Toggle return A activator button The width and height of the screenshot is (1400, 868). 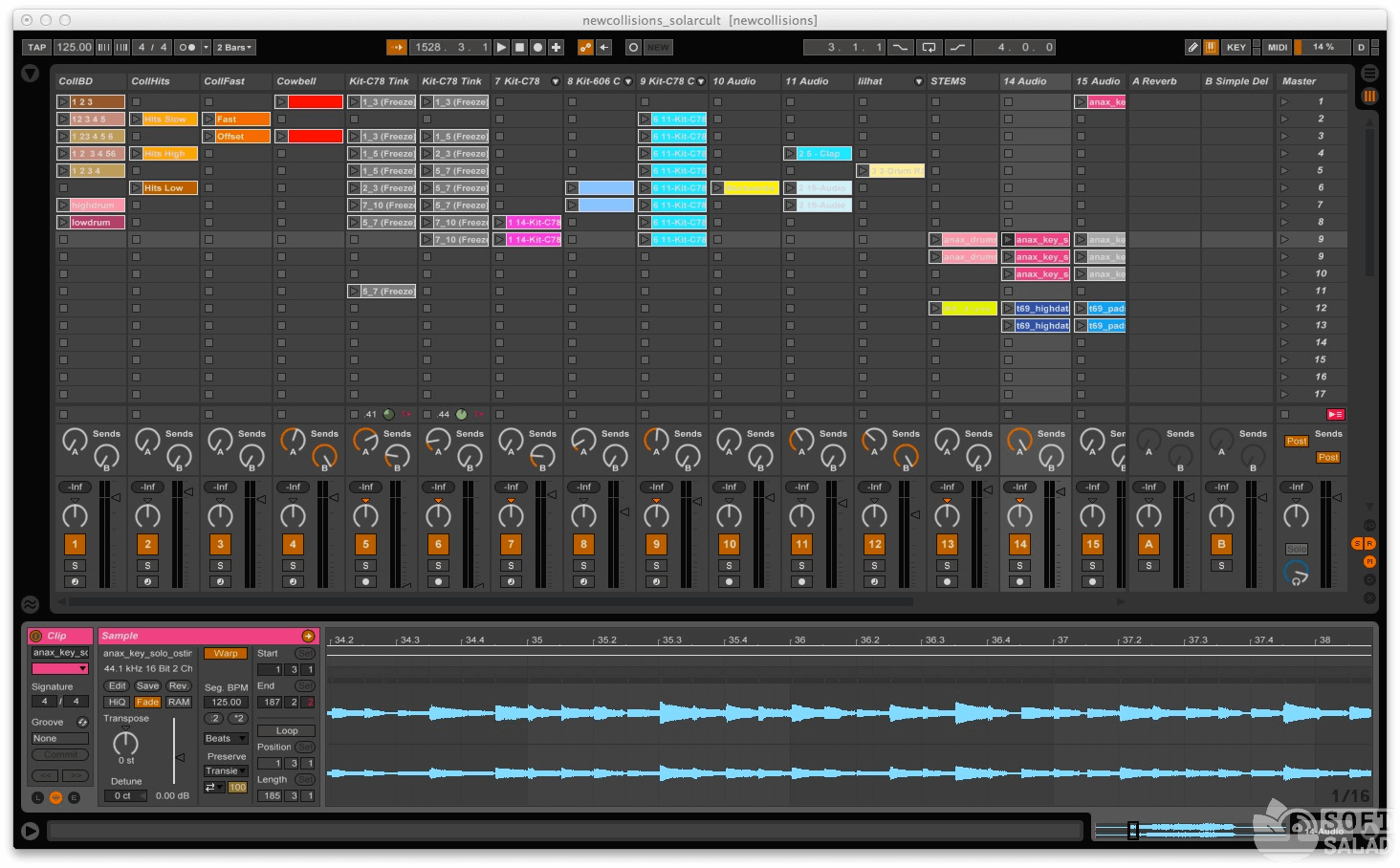(1148, 544)
